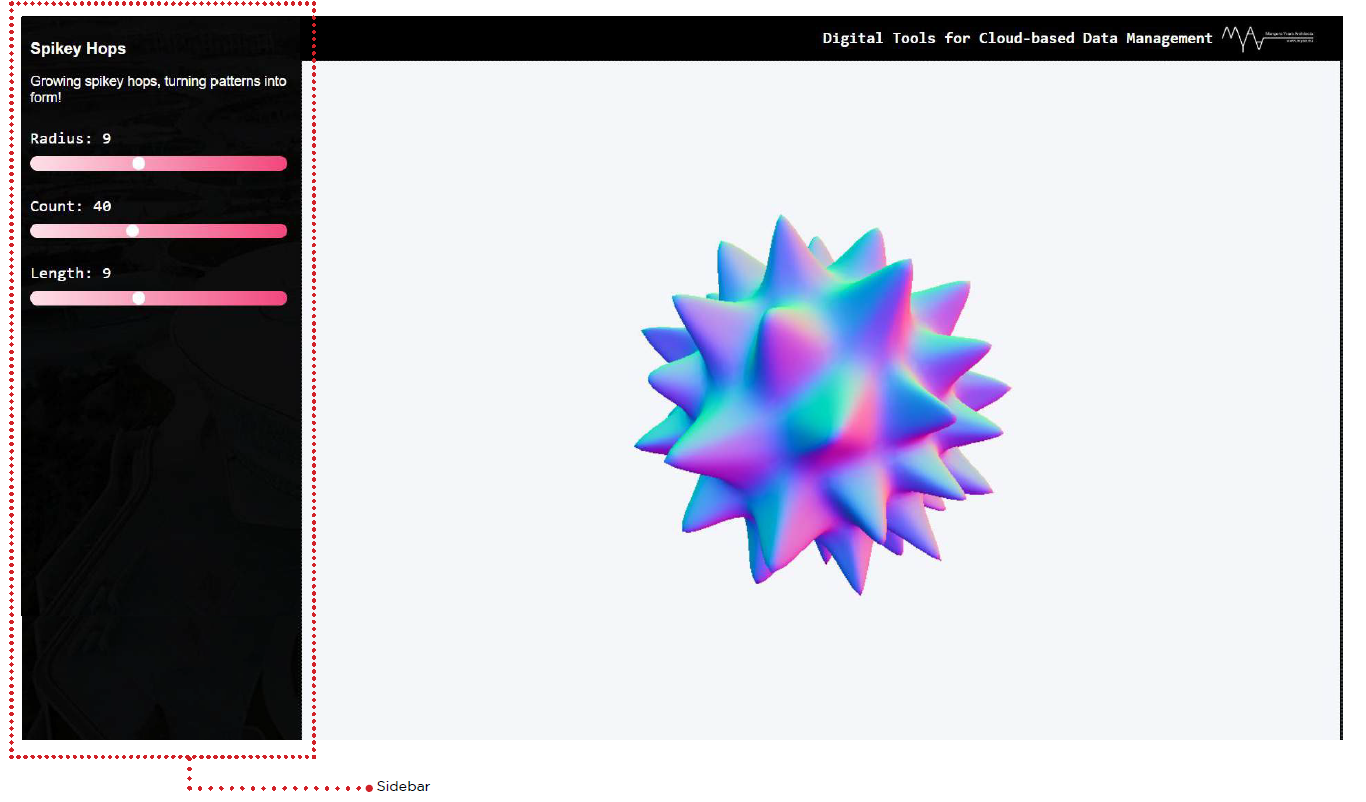Click the Spikey Hops title
This screenshot has height=802, width=1366.
click(77, 48)
